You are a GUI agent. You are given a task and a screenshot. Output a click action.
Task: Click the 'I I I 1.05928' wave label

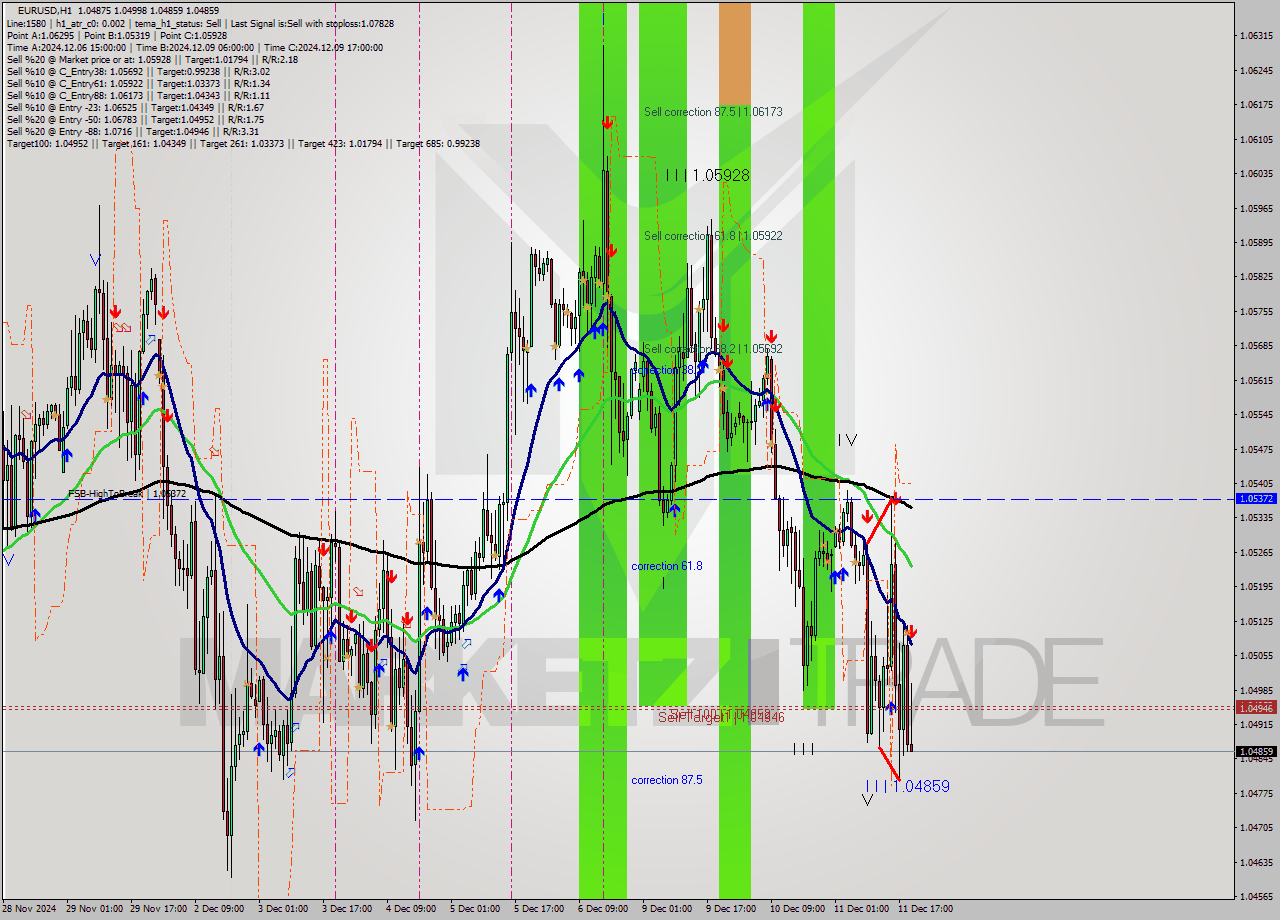point(707,175)
